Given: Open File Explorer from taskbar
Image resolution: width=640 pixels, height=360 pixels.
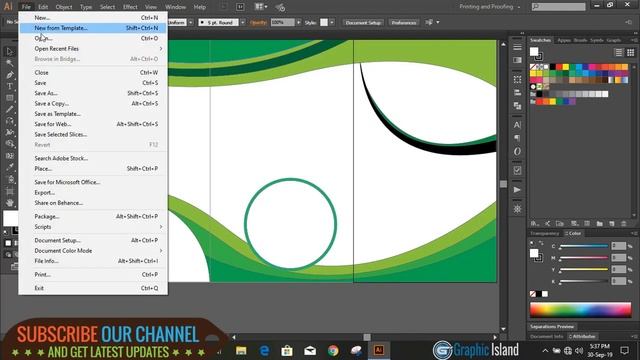Looking at the screenshot, I should tap(241, 351).
